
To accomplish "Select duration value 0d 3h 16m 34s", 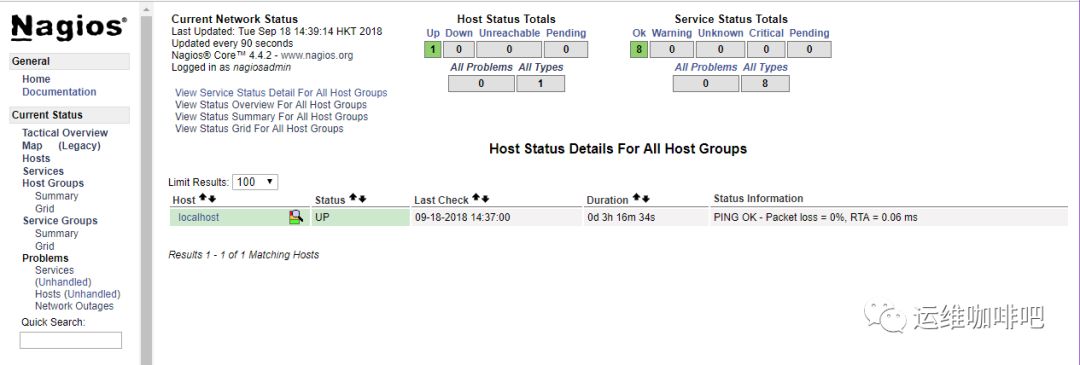I will (621, 218).
